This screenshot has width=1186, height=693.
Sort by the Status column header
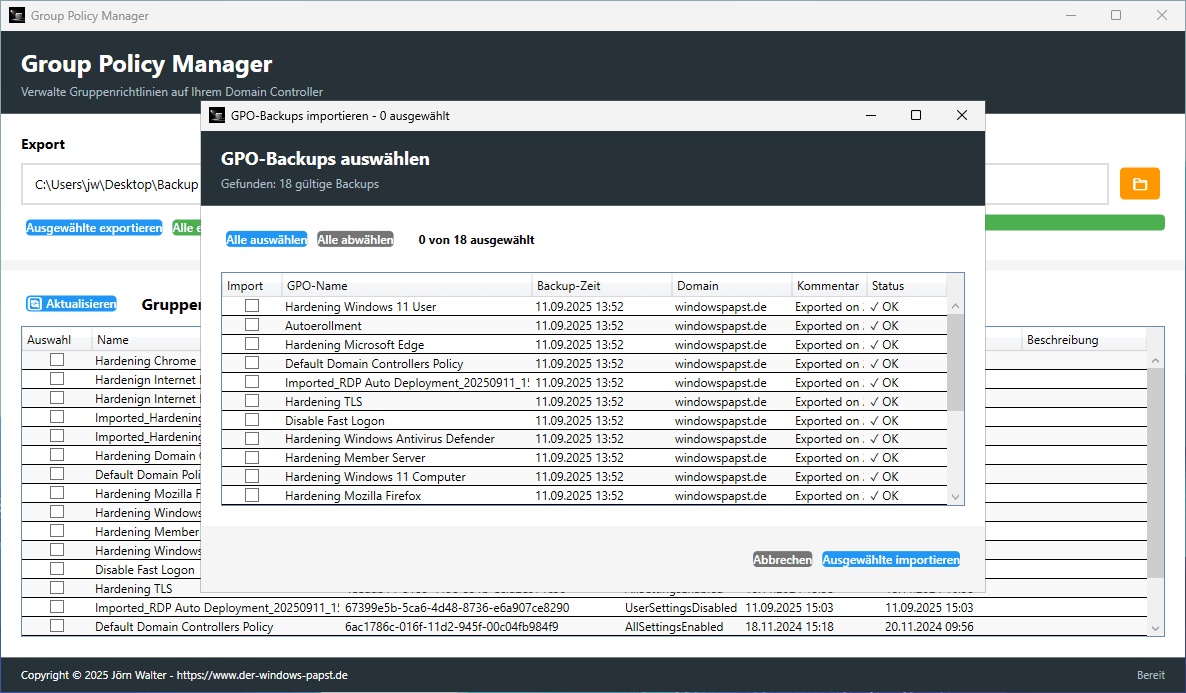[905, 286]
